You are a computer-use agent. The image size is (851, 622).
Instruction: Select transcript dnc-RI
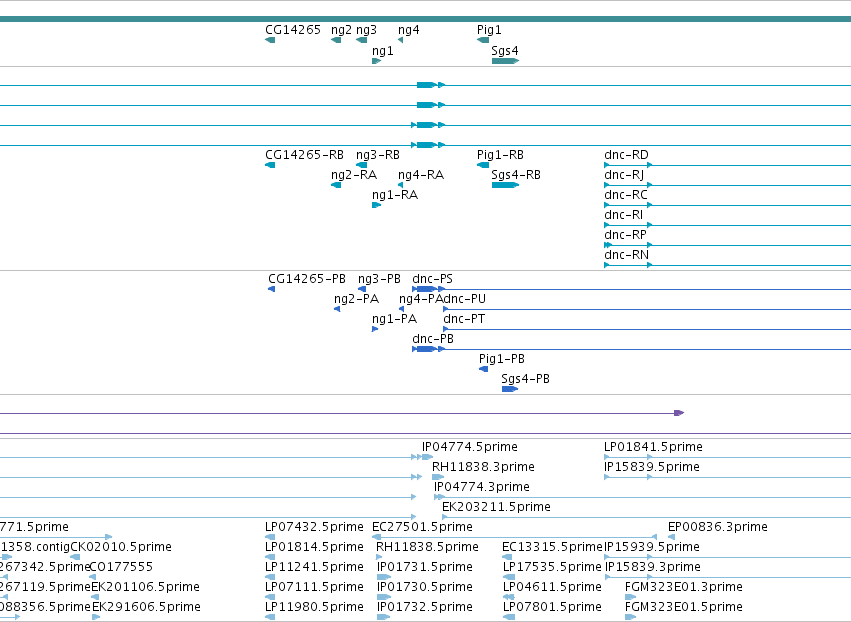click(624, 215)
